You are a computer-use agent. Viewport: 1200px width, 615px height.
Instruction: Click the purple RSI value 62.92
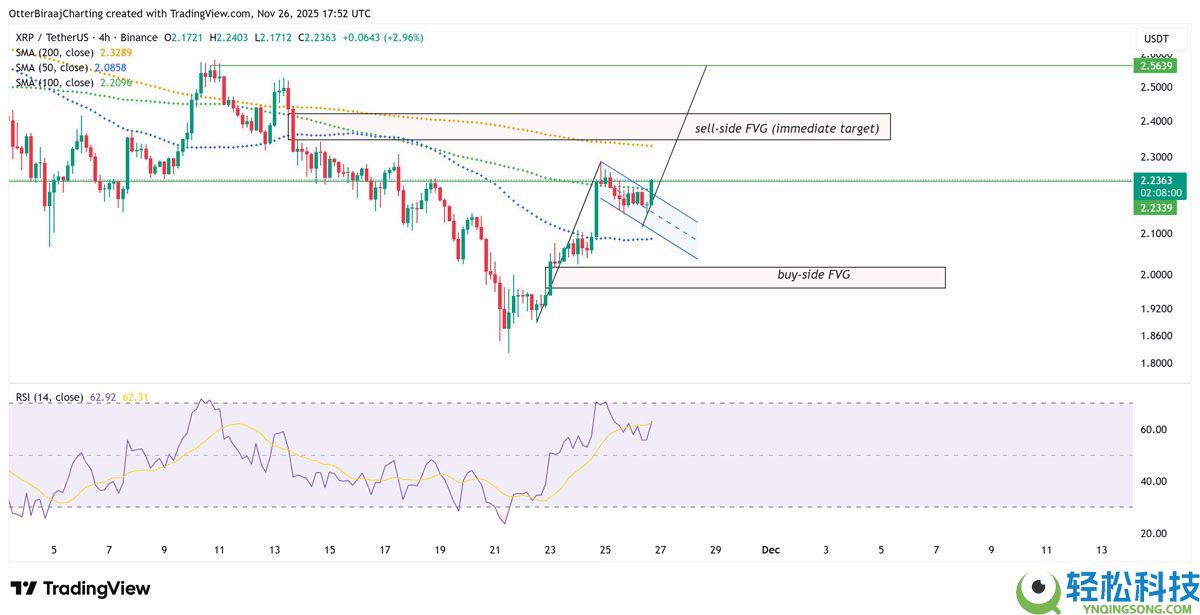tap(103, 397)
